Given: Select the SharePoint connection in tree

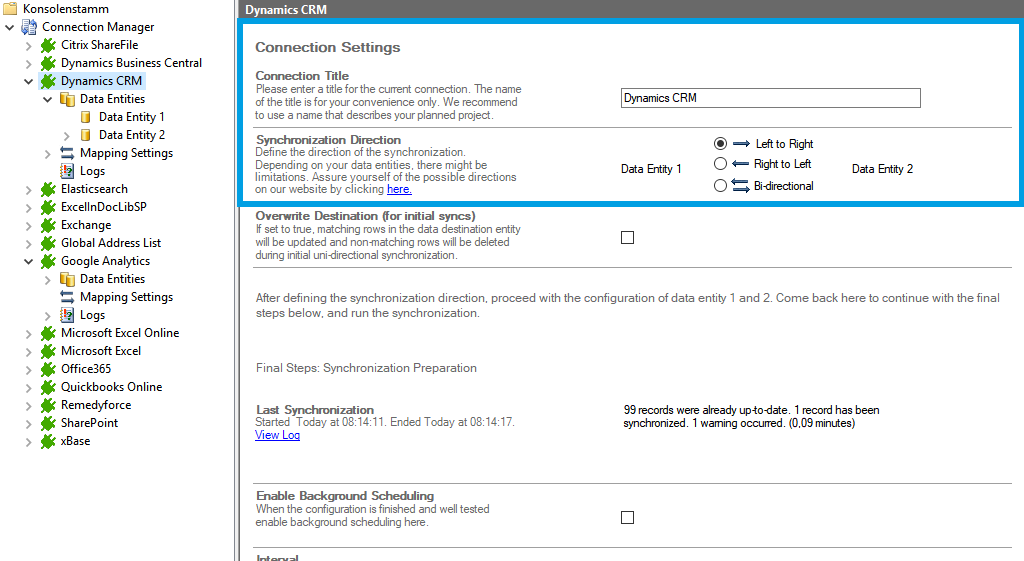Looking at the screenshot, I should (x=89, y=423).
